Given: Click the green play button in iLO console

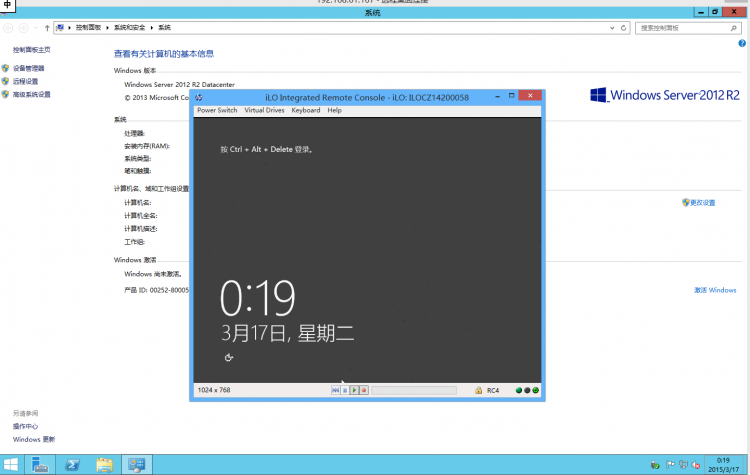Looking at the screenshot, I should click(x=354, y=390).
